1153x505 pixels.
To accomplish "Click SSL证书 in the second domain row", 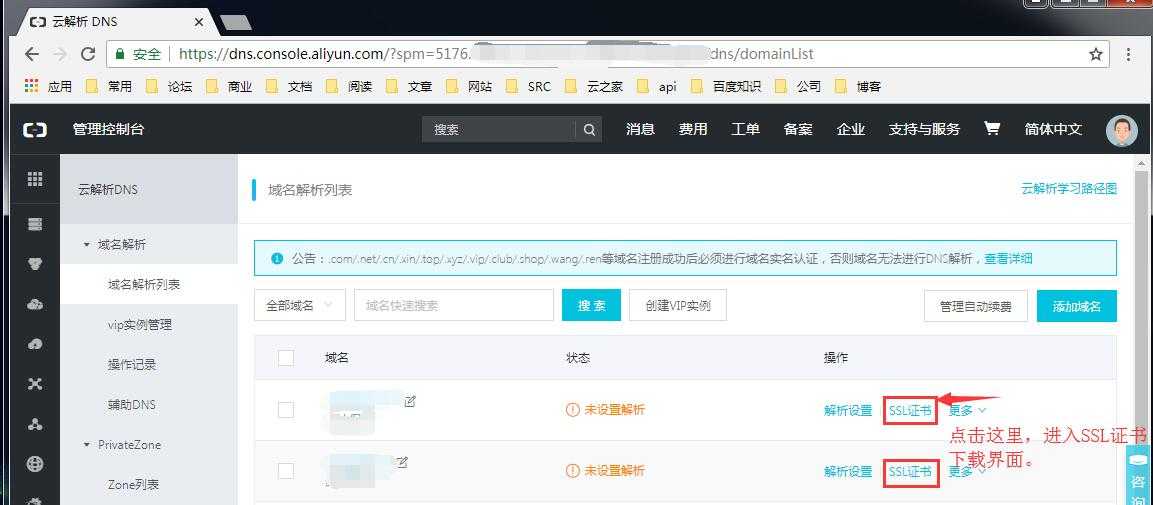I will click(910, 472).
